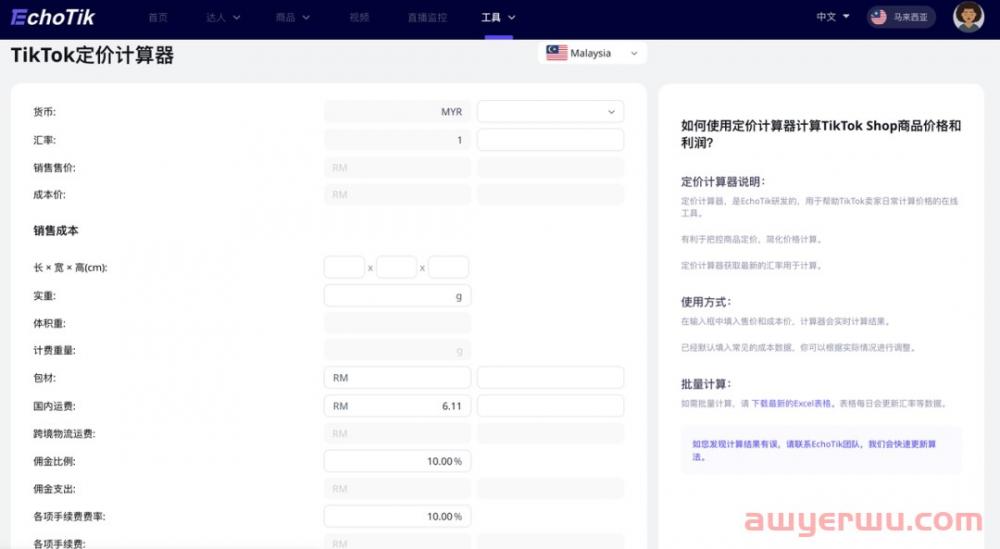Viewport: 1000px width, 549px height.
Task: Open the 达人 navigation menu
Action: (x=223, y=17)
